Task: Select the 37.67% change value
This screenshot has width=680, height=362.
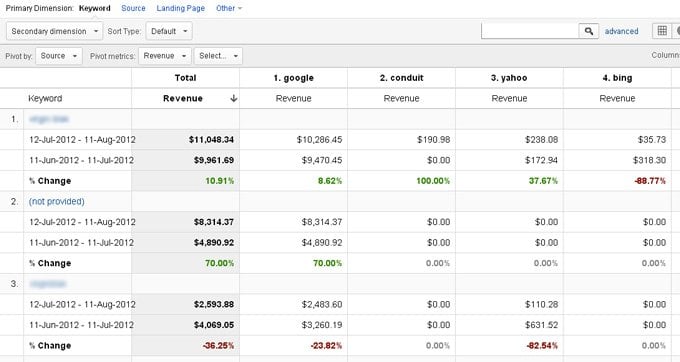Action: click(x=543, y=181)
